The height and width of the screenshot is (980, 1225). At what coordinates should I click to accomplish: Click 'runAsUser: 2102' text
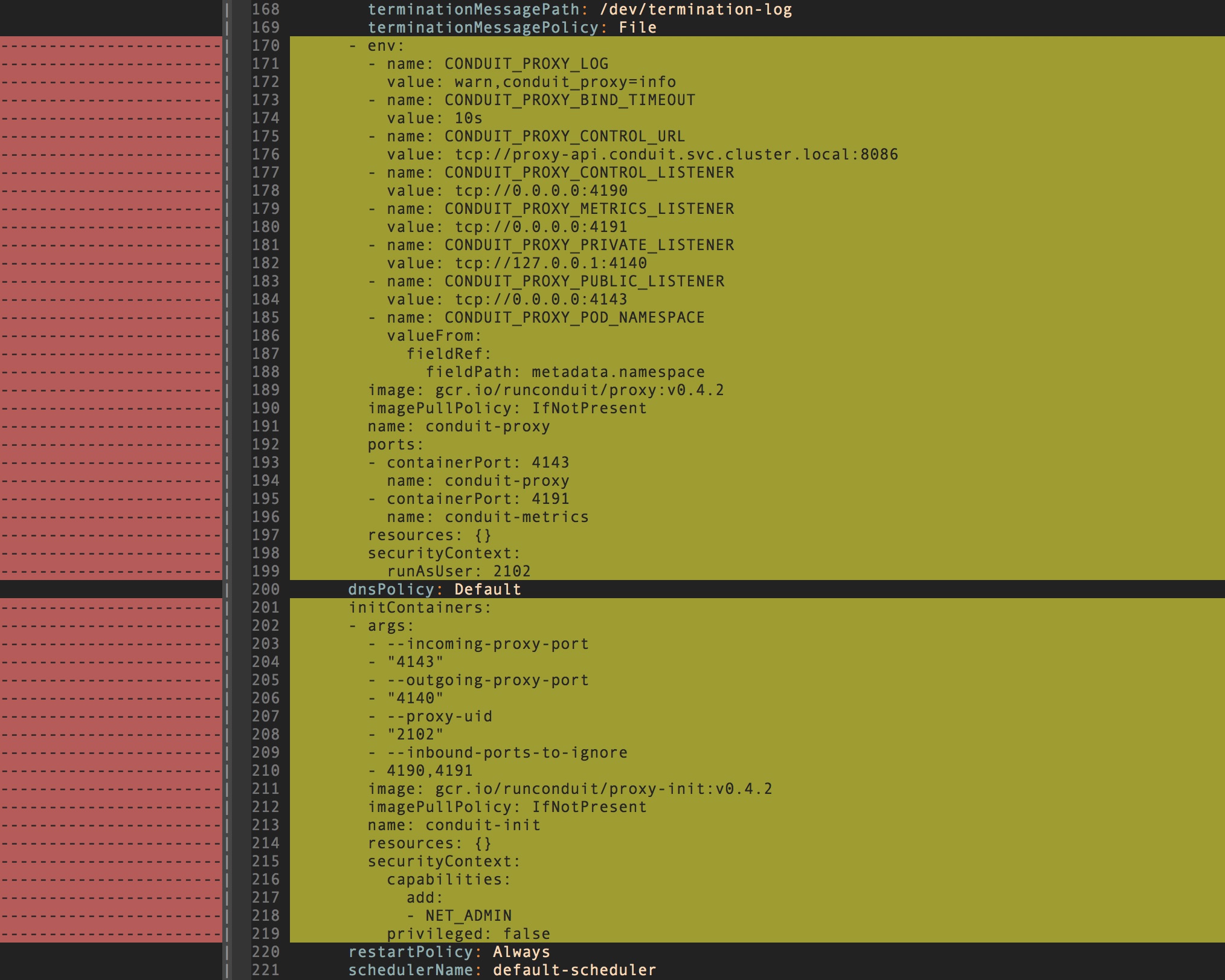coord(459,572)
